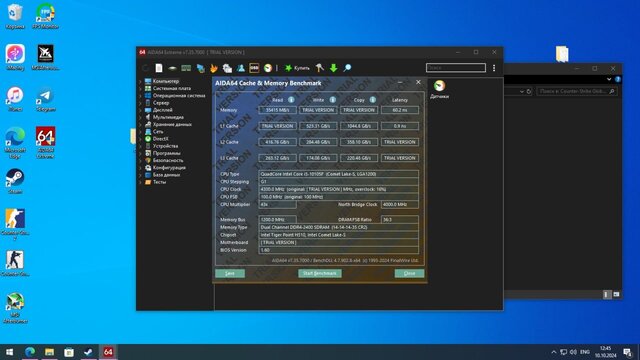Open the Датчики icon in right pane
Image resolution: width=640 pixels, height=360 pixels.
439,89
